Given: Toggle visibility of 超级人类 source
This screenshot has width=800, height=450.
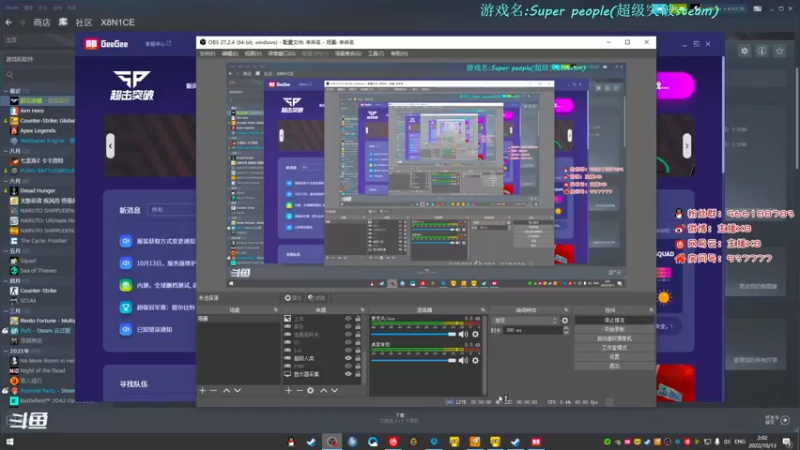Looking at the screenshot, I should tap(348, 358).
